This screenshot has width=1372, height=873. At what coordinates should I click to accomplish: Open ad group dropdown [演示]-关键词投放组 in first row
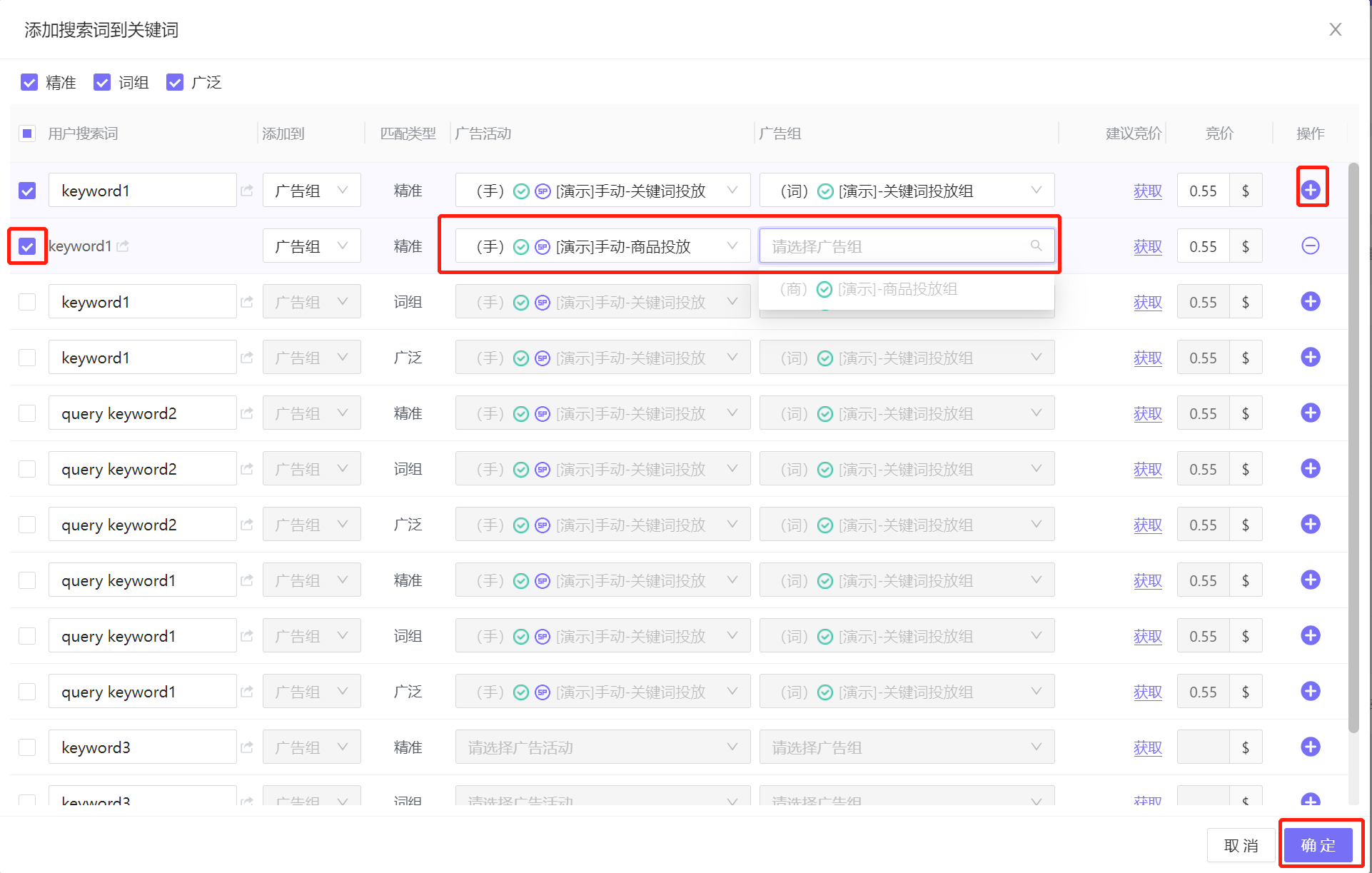pos(907,191)
